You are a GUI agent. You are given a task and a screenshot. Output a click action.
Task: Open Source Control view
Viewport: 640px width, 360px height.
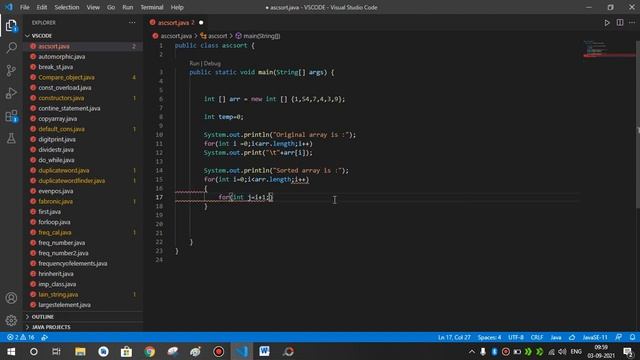(11, 71)
